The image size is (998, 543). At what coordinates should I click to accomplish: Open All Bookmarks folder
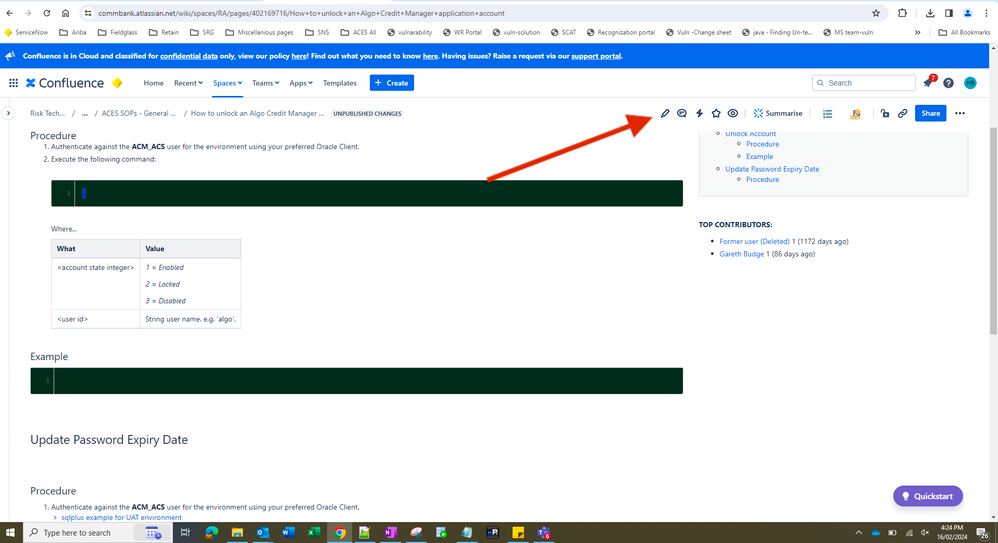(x=964, y=32)
